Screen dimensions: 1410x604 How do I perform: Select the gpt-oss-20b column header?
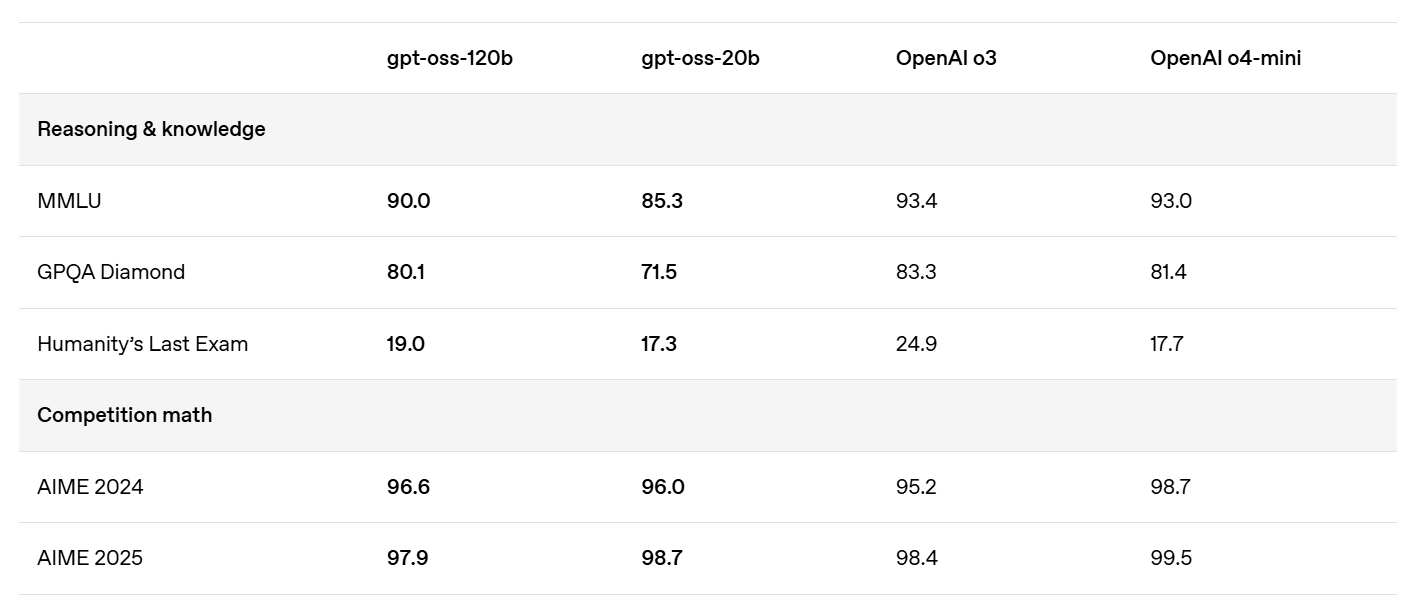coord(700,58)
